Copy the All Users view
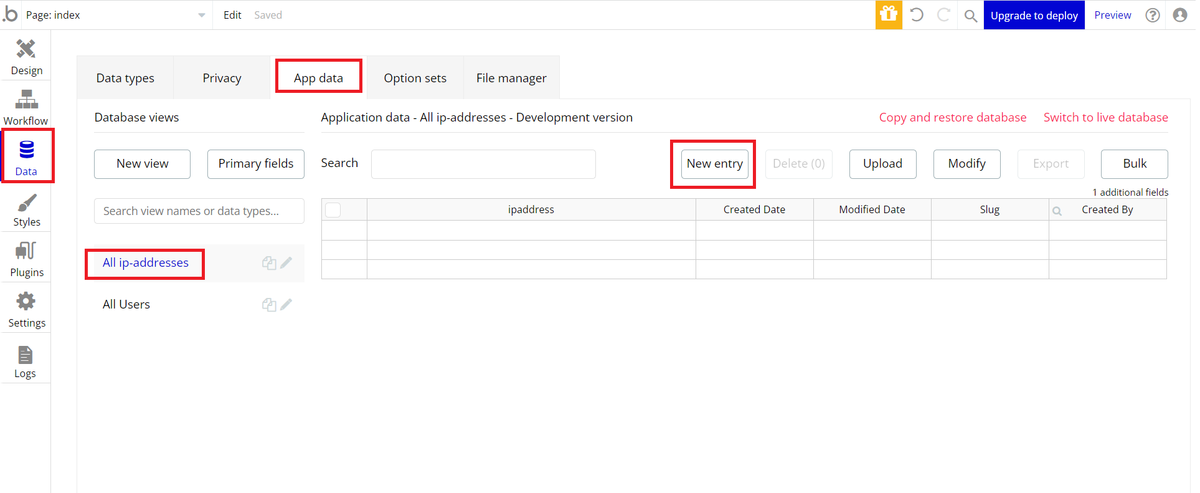This screenshot has width=1200, height=493. [269, 305]
